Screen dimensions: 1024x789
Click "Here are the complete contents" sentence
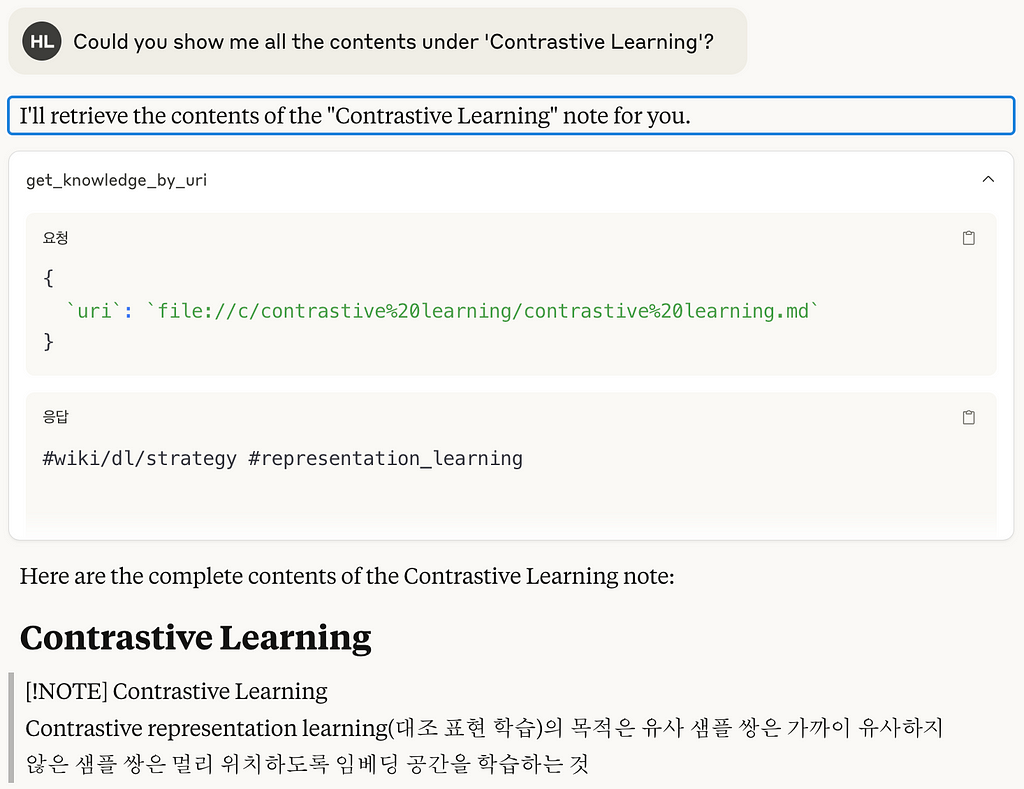point(347,576)
